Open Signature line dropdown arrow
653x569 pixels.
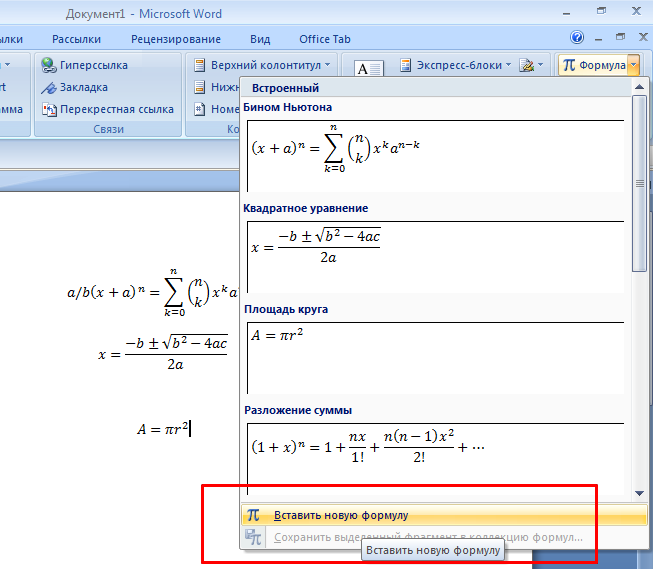(541, 65)
